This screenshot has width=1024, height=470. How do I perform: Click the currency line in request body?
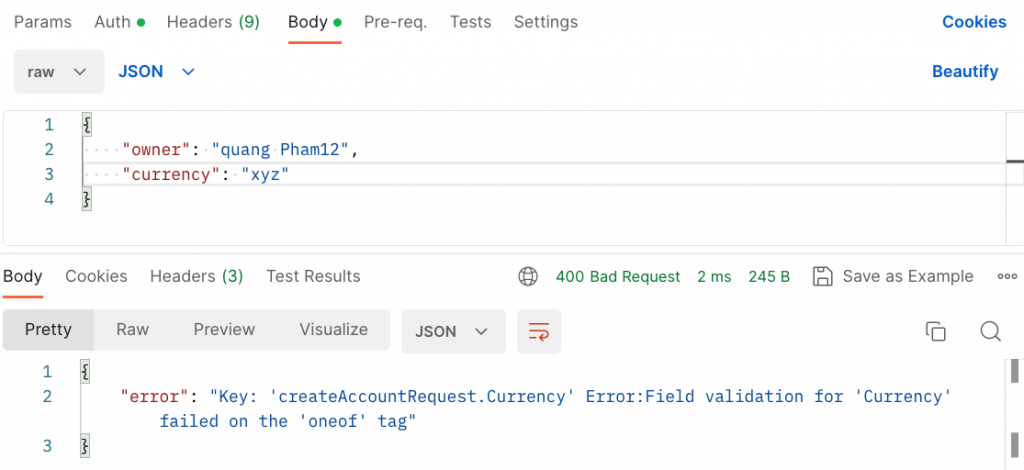(211, 175)
